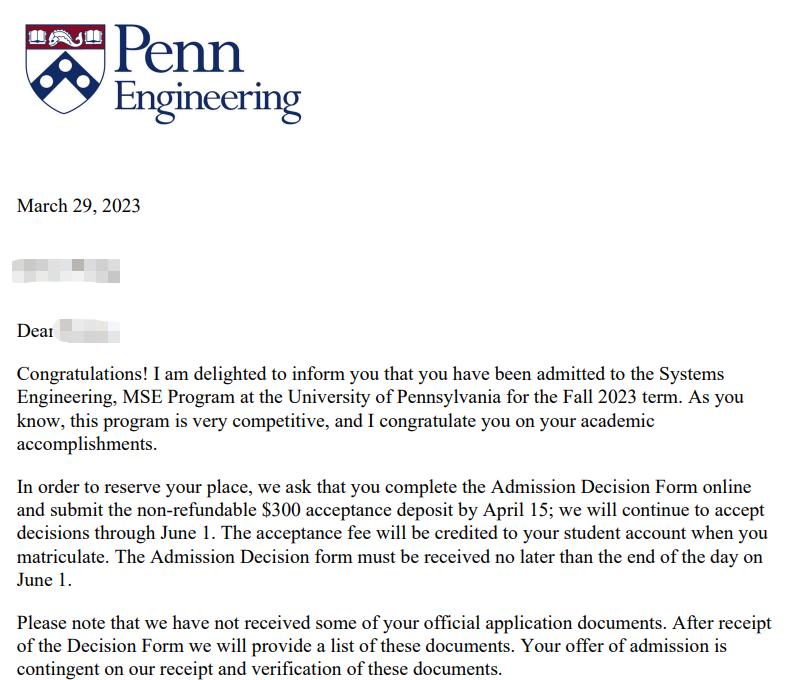
Task: Click the blurred name after 'Dear'
Action: pyautogui.click(x=88, y=331)
